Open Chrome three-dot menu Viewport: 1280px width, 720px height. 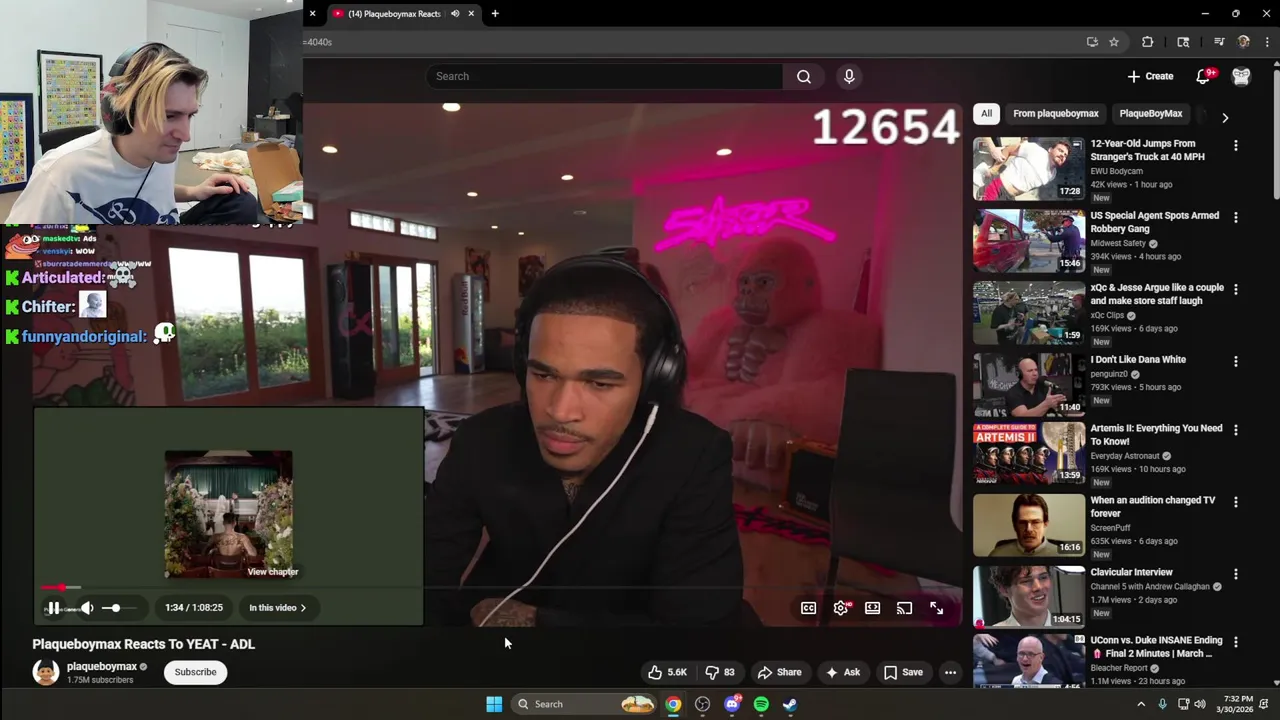1267,42
